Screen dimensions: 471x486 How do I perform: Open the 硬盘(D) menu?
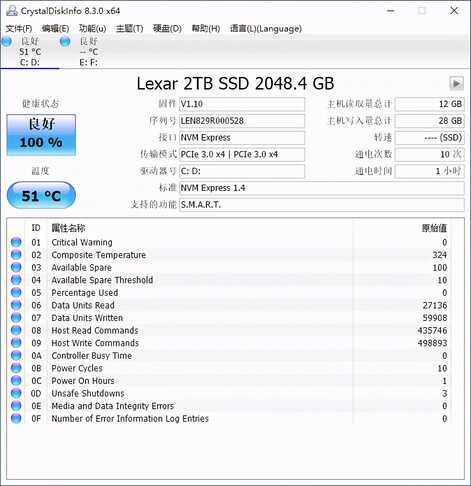click(167, 29)
